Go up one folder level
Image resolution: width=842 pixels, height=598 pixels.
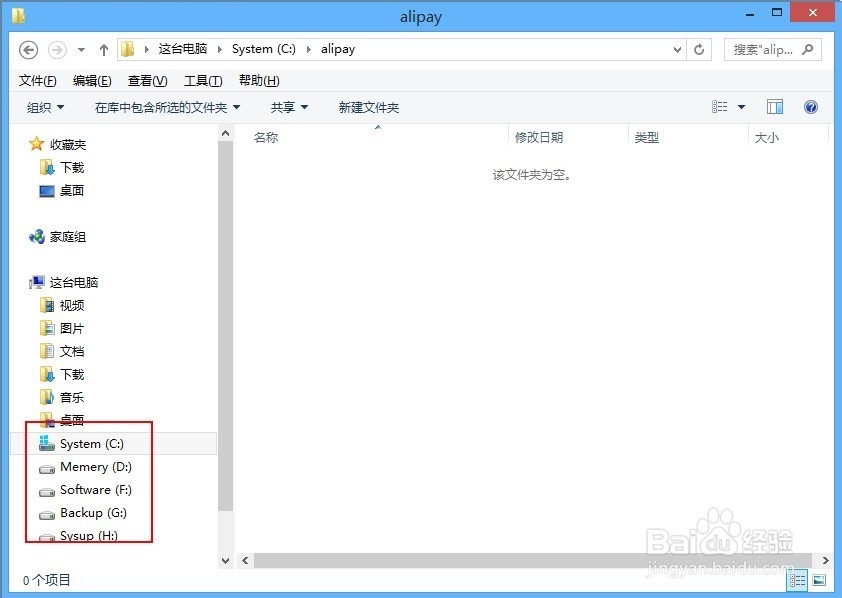point(104,50)
